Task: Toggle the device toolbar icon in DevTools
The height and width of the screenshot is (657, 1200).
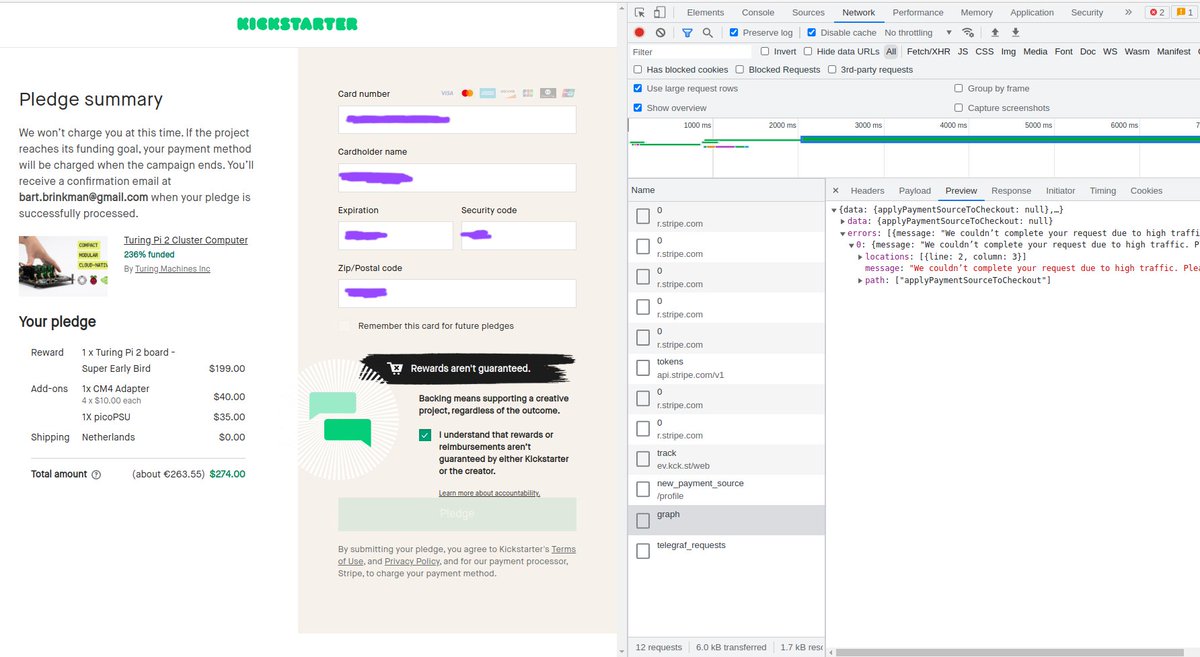Action: (x=660, y=13)
